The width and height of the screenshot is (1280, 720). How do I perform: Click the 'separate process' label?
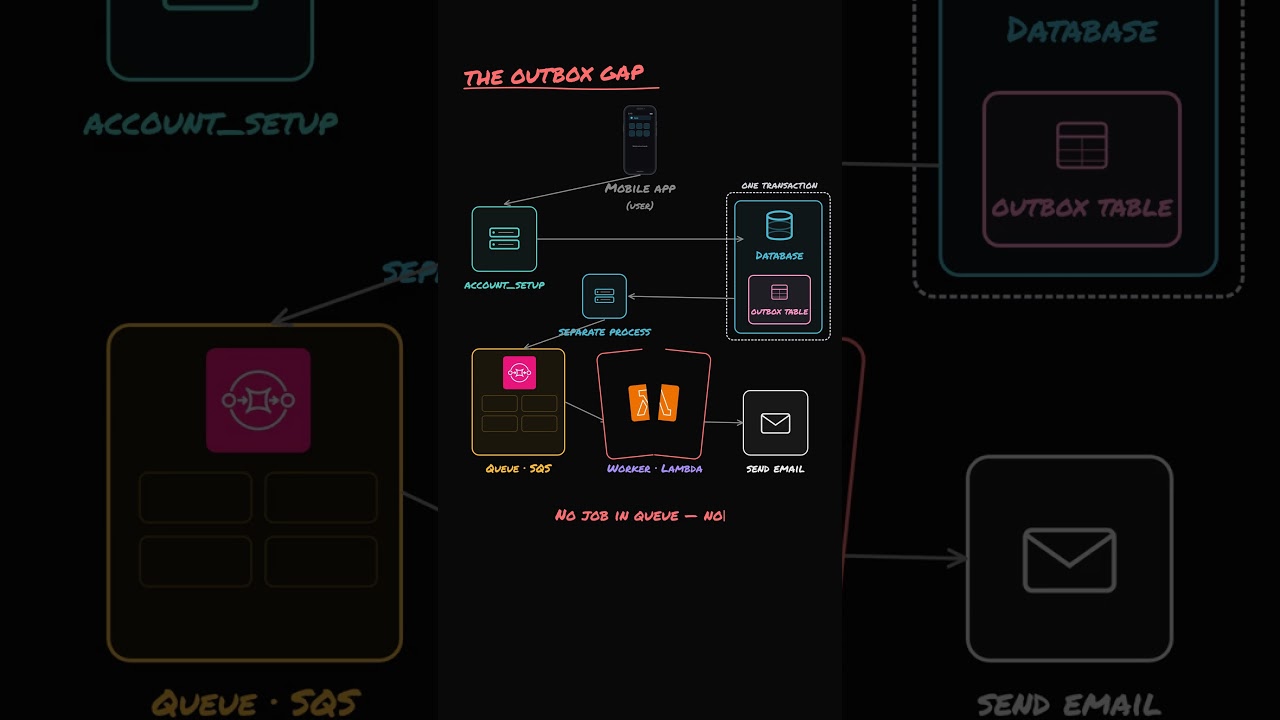click(x=604, y=332)
